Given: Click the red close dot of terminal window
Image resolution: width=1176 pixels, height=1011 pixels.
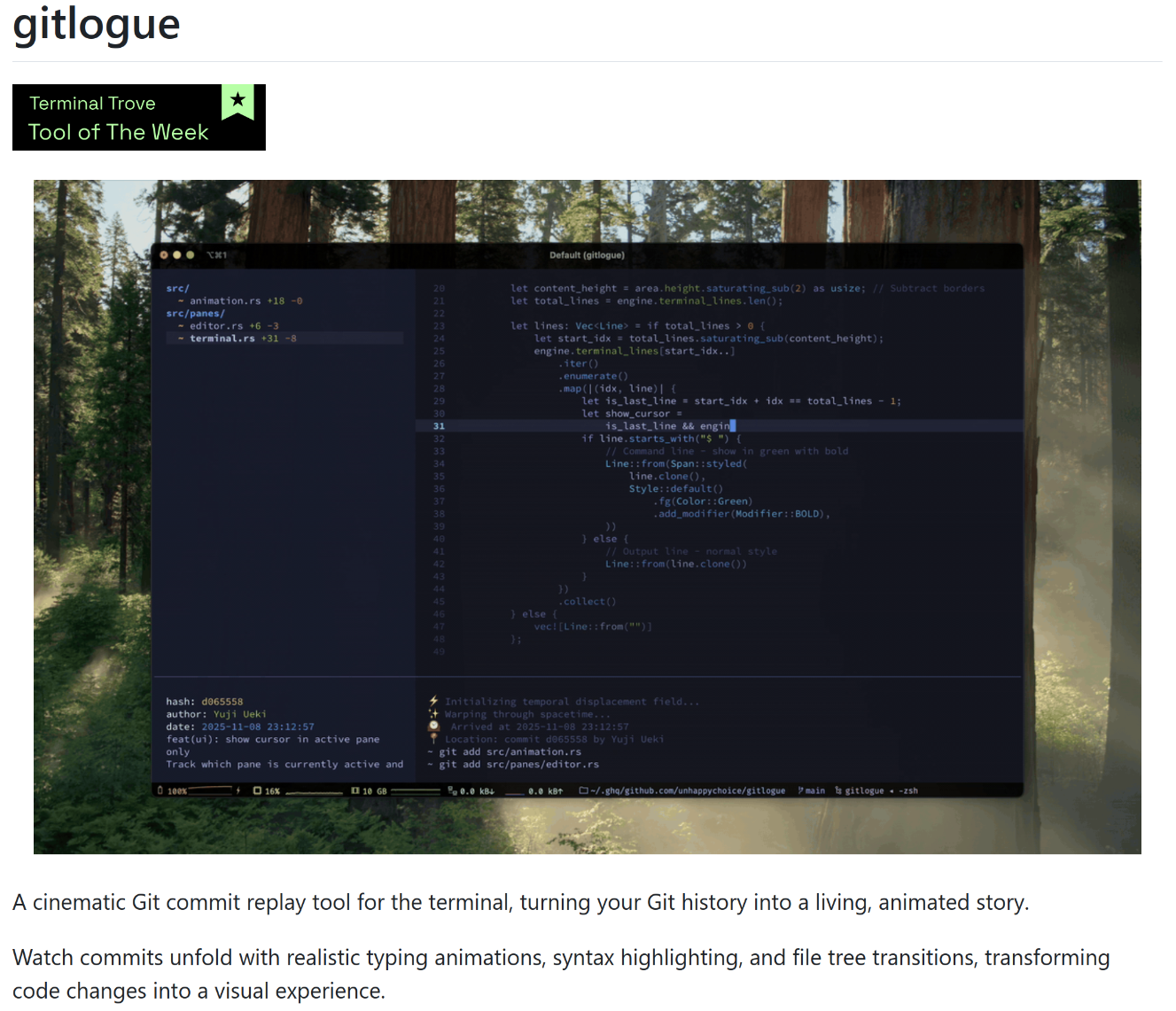Looking at the screenshot, I should click(x=164, y=255).
